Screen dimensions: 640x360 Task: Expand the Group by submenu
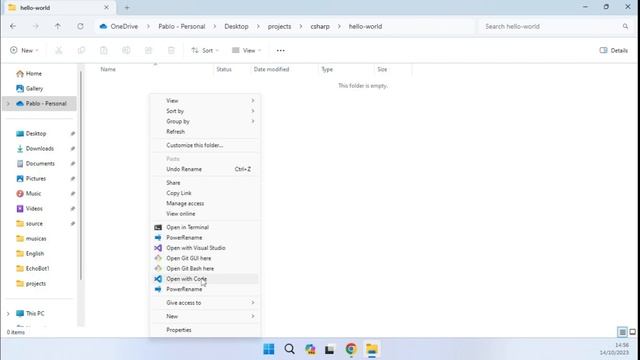click(x=204, y=121)
